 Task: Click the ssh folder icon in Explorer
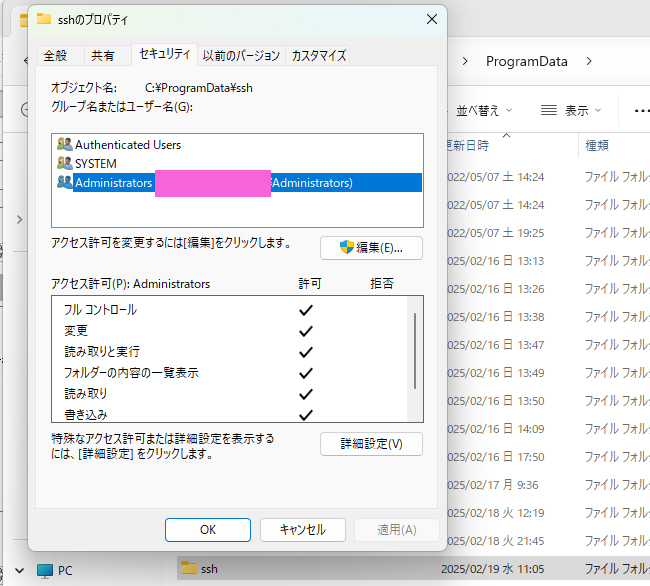189,568
